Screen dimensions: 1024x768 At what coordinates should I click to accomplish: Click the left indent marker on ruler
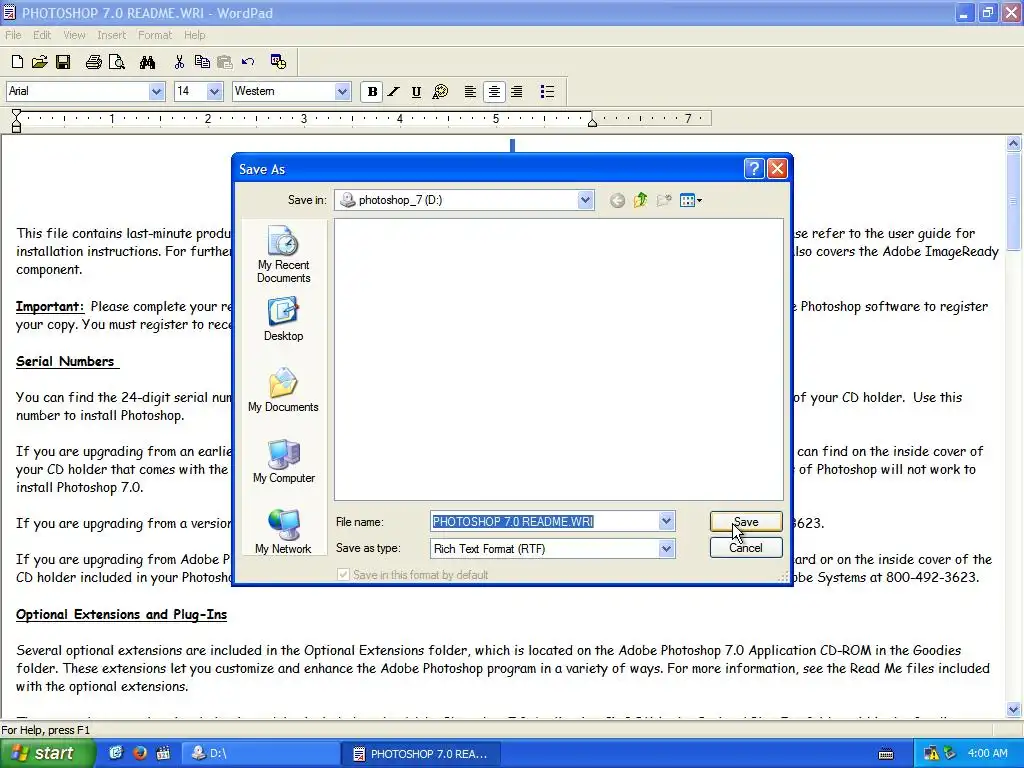(x=16, y=121)
